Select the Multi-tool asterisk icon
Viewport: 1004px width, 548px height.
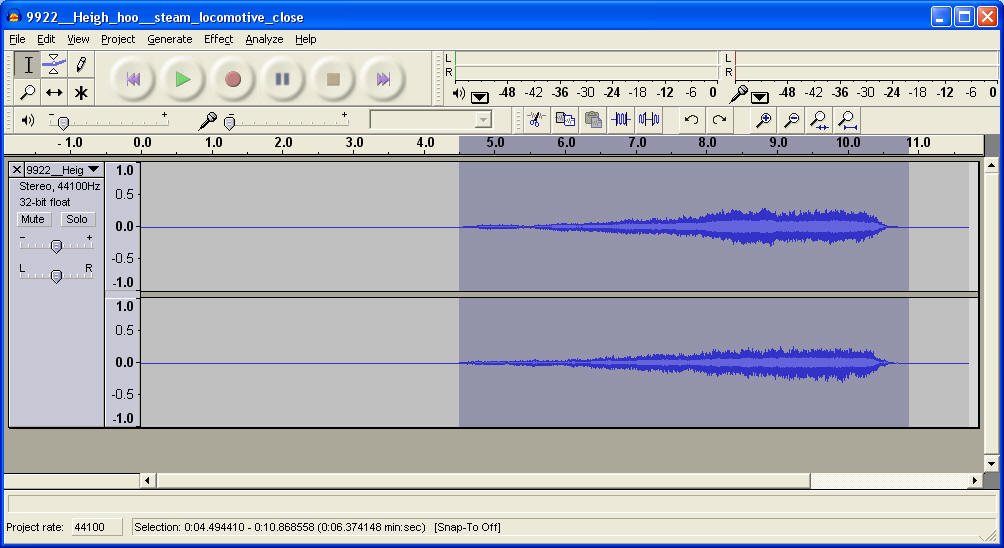point(81,93)
